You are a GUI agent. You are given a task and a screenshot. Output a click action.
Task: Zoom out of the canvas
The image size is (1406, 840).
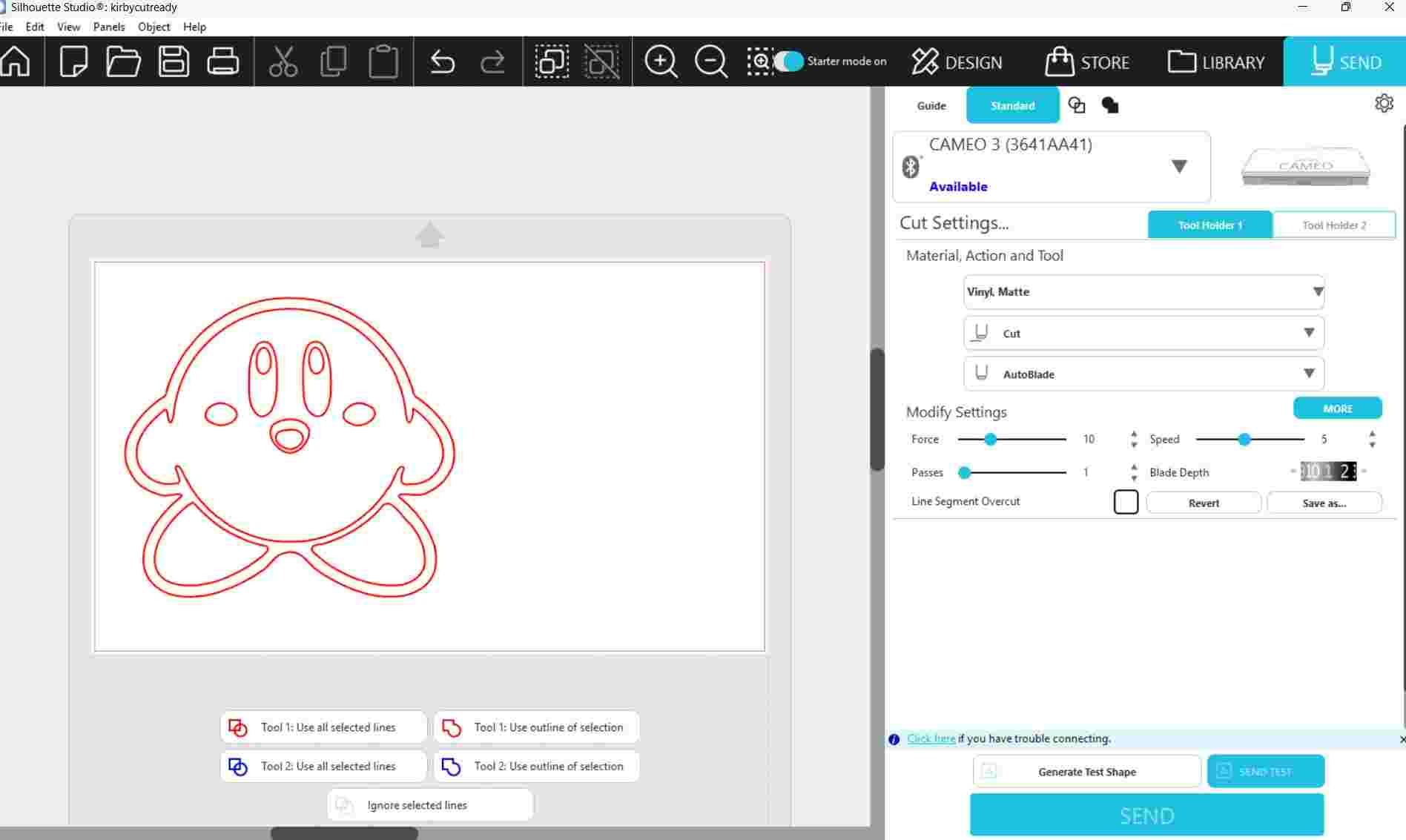click(x=710, y=61)
